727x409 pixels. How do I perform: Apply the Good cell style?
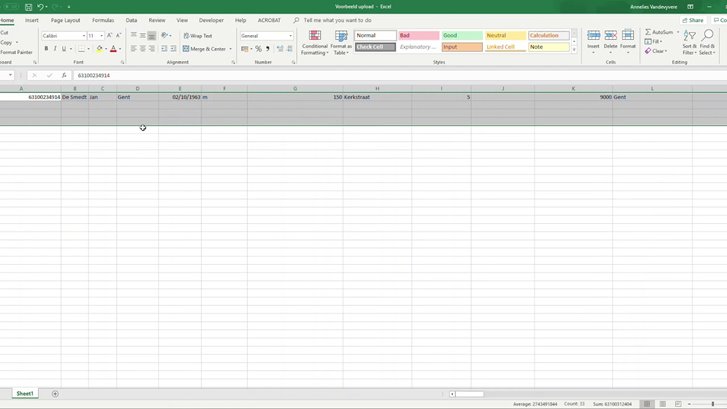coord(460,35)
